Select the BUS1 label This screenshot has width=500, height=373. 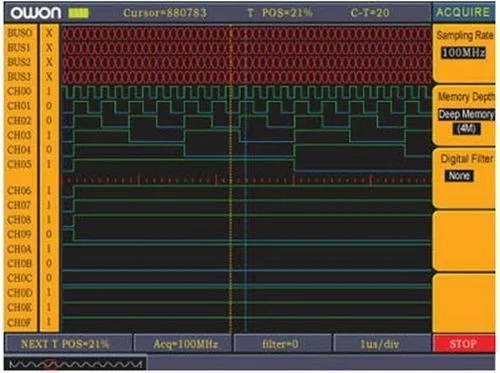pos(19,48)
